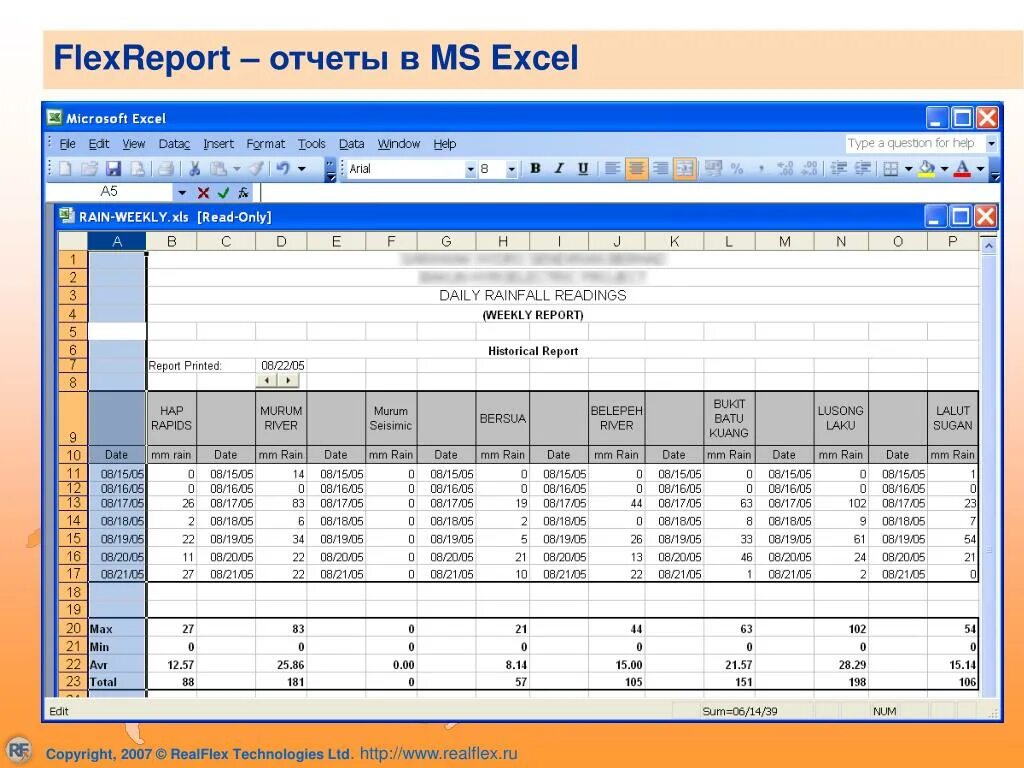The height and width of the screenshot is (768, 1024).
Task: Open the Insert menu
Action: point(218,144)
